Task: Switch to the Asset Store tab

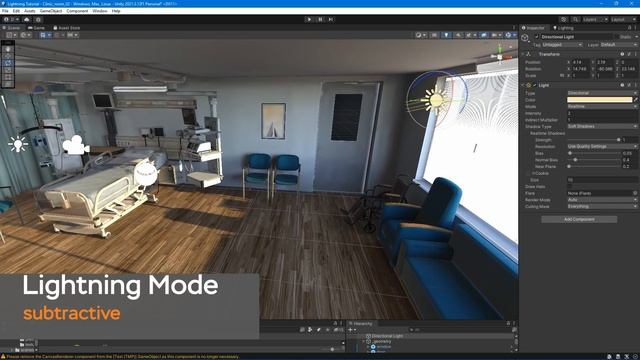Action: click(67, 28)
